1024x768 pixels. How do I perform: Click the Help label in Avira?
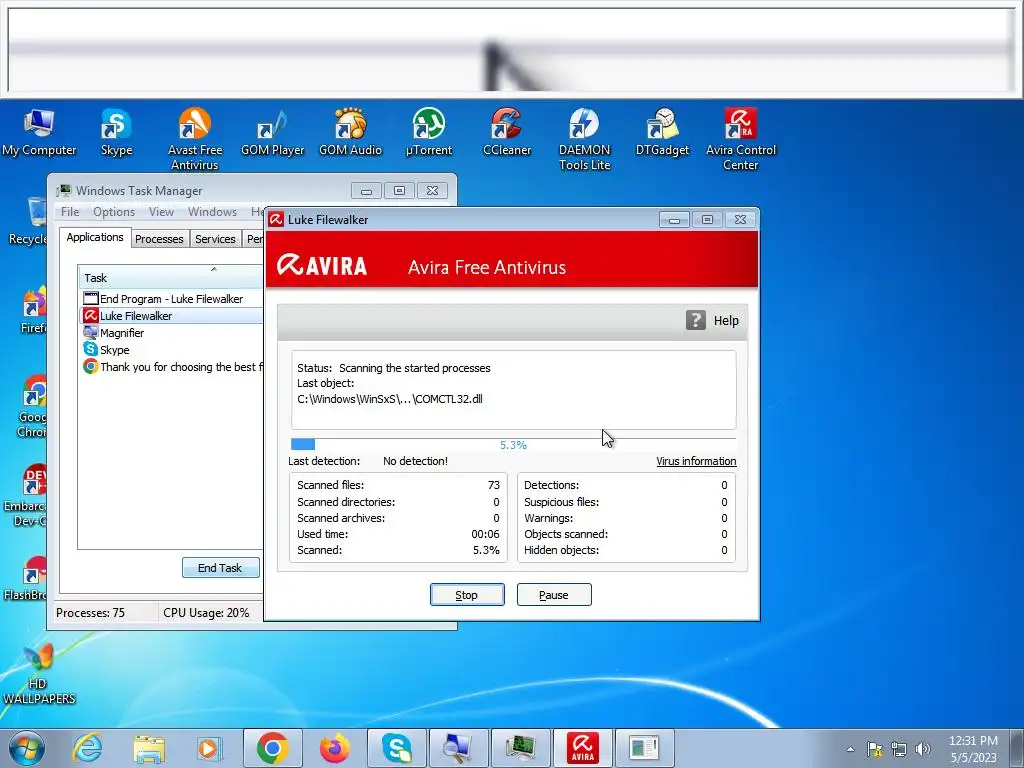coord(726,321)
